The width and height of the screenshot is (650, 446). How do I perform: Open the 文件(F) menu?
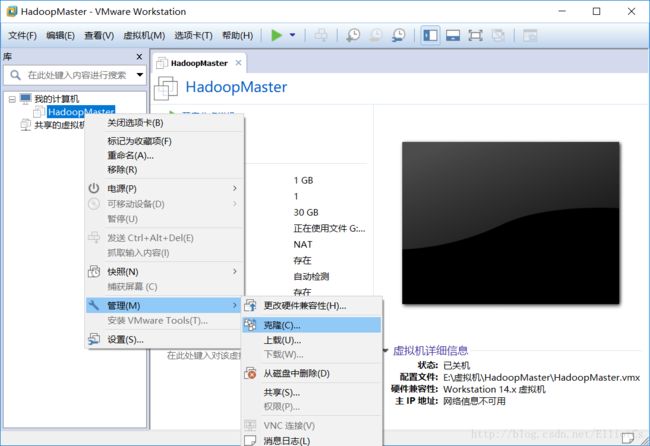tap(22, 36)
